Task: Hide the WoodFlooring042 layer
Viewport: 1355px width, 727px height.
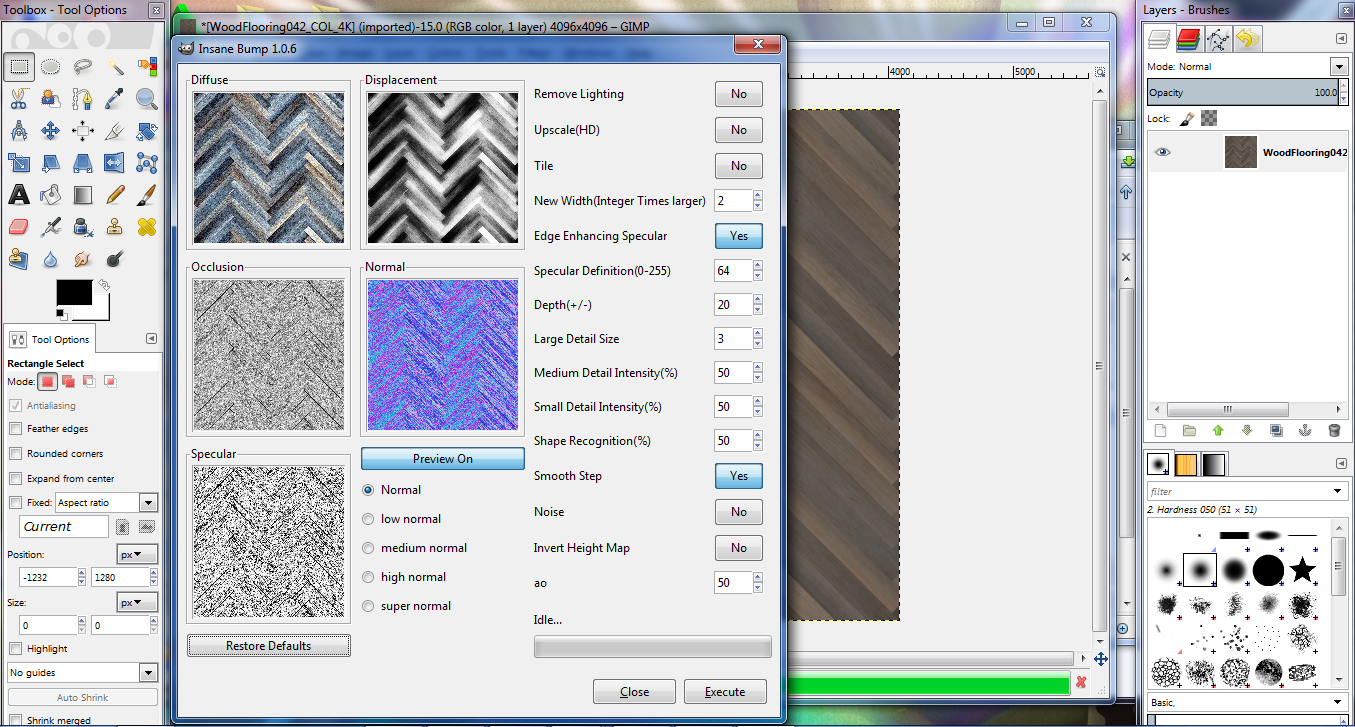Action: [x=1161, y=152]
